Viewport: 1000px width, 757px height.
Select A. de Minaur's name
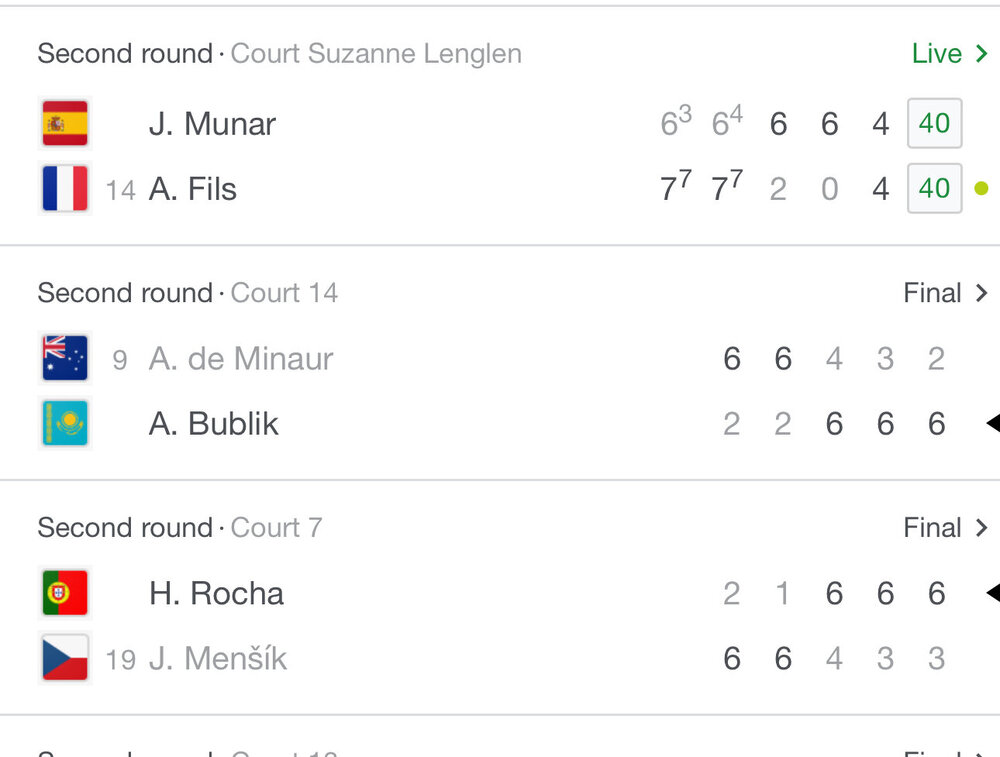241,359
